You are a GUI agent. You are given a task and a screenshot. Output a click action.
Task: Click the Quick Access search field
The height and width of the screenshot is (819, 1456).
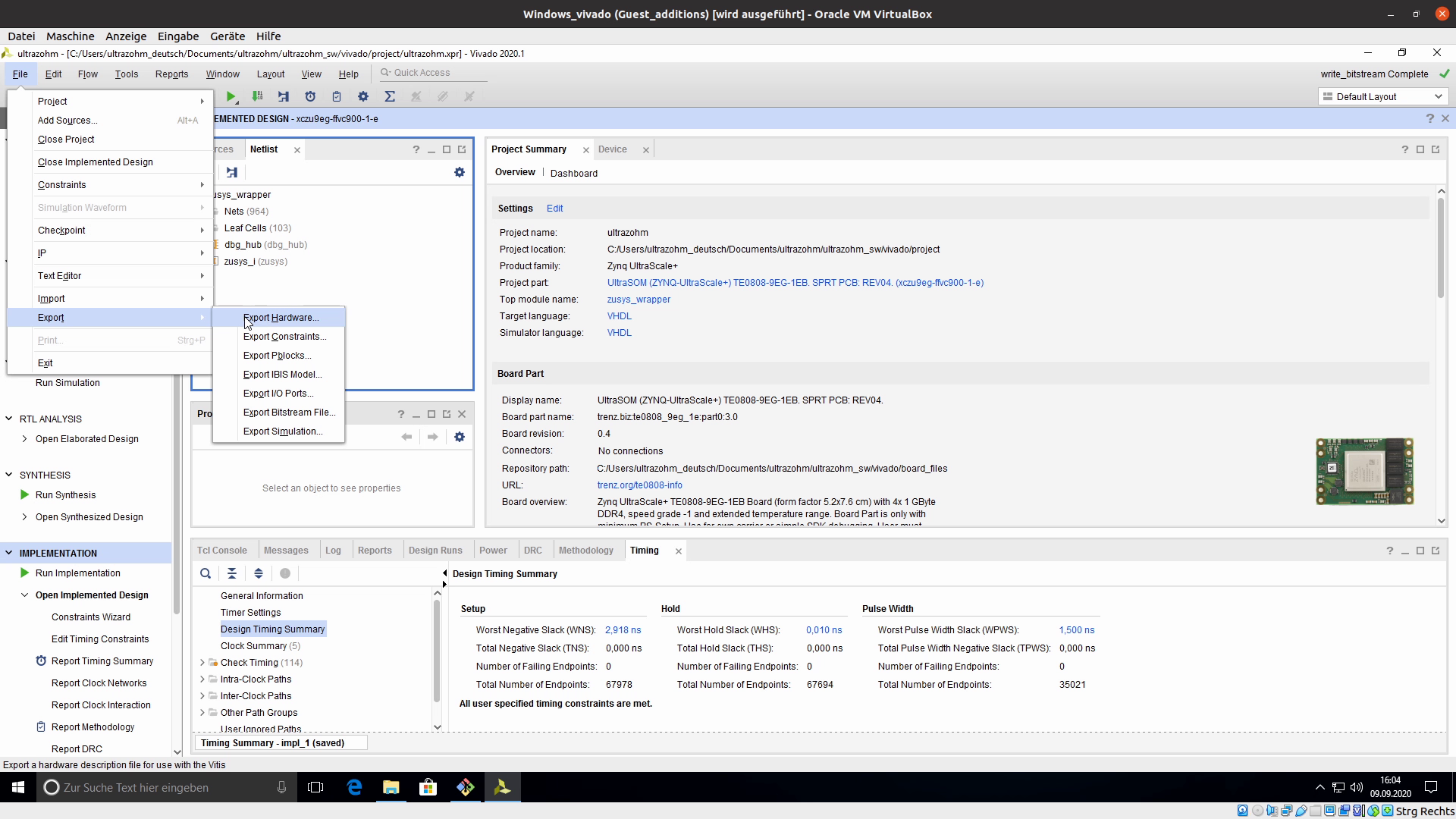[432, 73]
